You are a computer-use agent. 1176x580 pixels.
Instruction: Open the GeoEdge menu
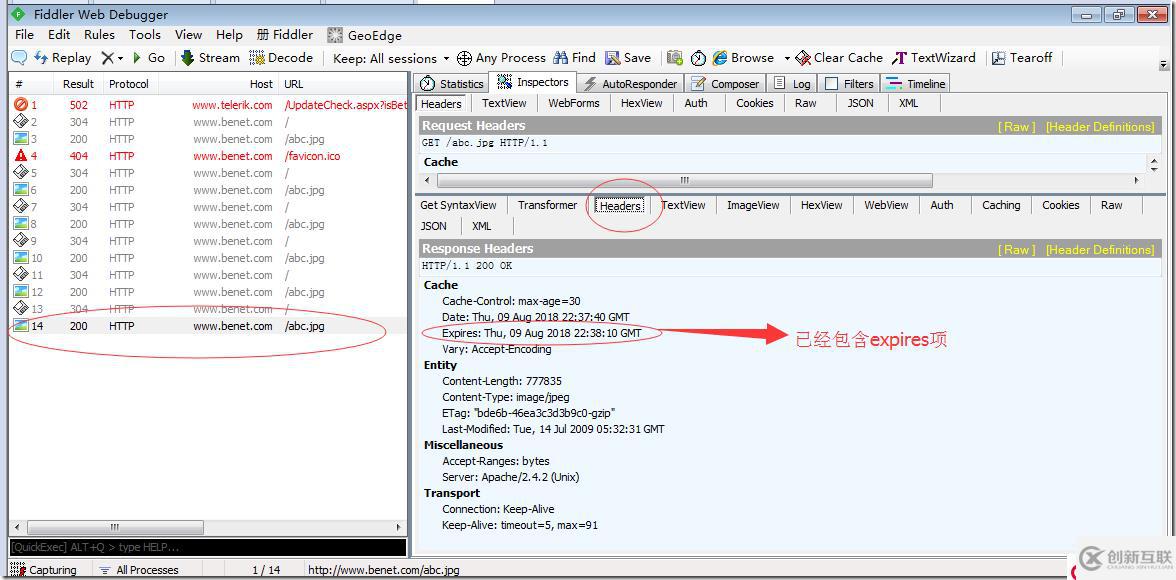(364, 35)
